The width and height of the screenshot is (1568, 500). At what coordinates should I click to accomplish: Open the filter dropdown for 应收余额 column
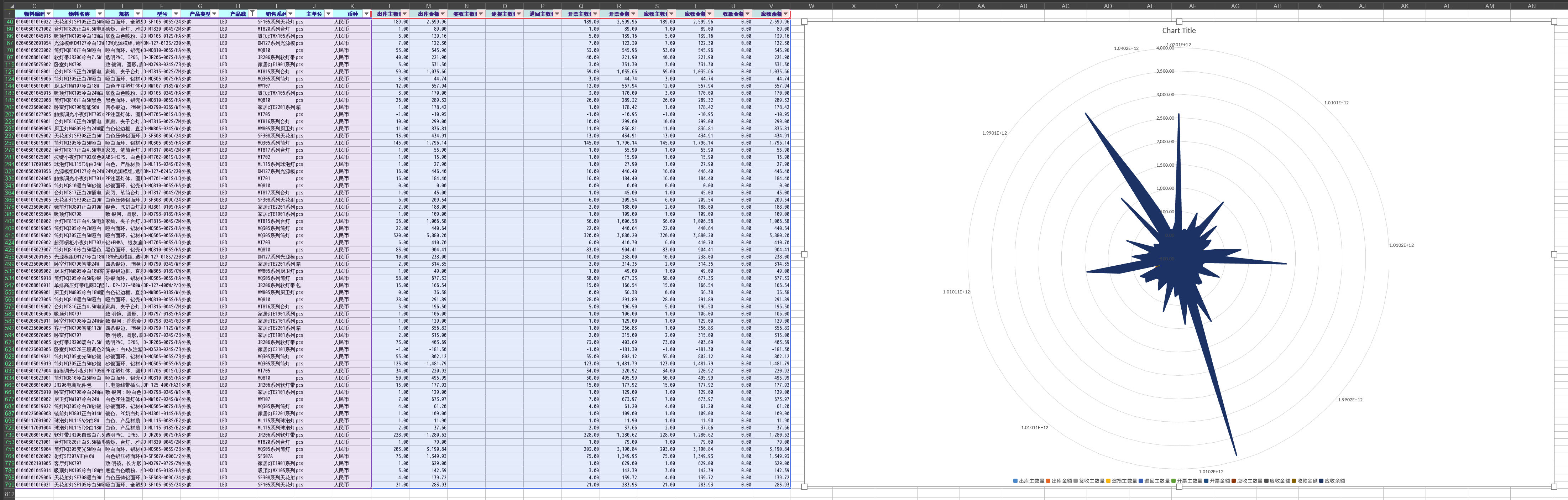(786, 14)
